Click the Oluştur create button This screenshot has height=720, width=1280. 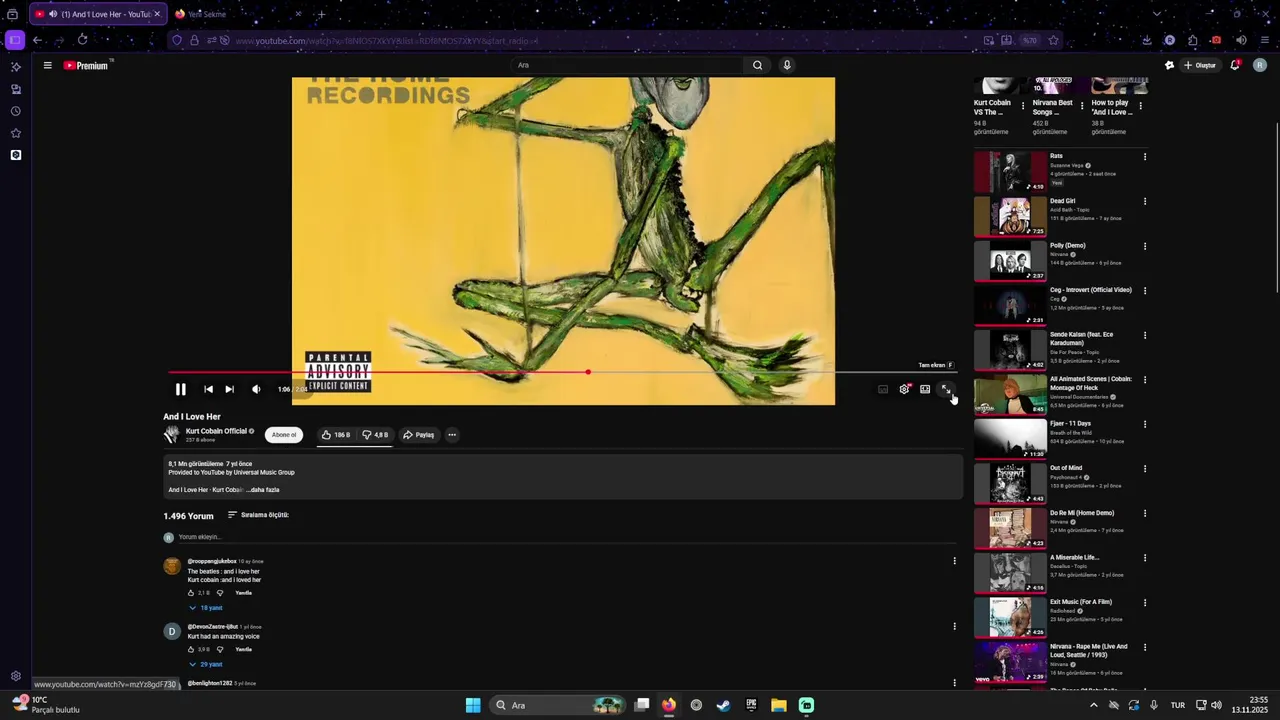tap(1200, 65)
